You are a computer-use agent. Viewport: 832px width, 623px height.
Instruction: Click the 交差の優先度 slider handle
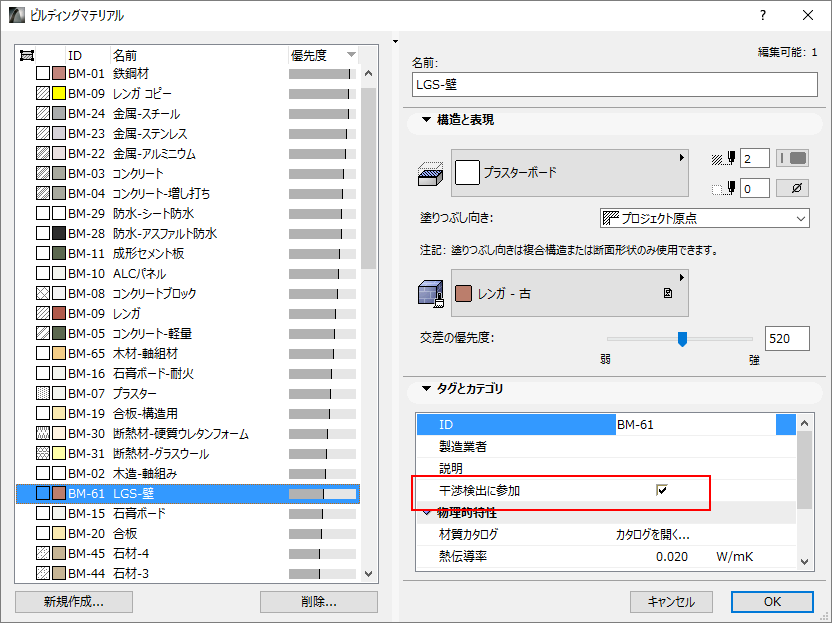point(682,339)
